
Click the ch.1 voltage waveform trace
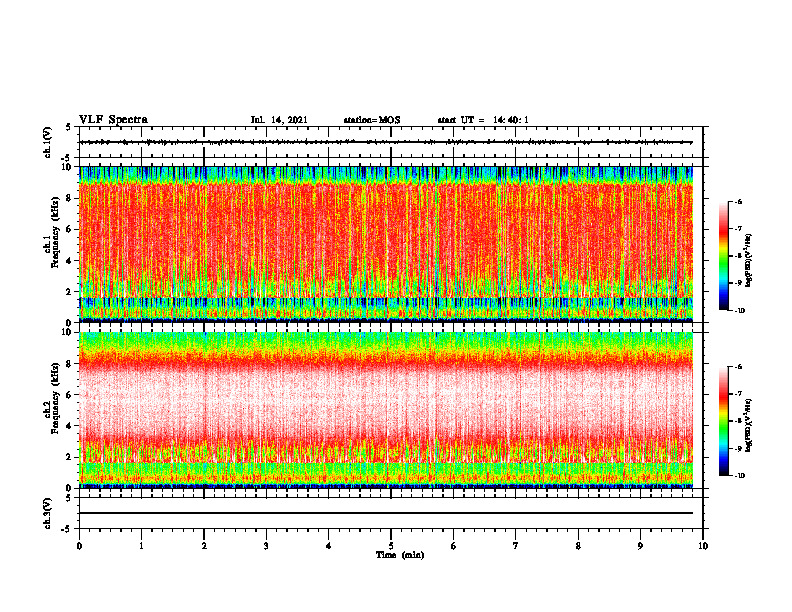click(386, 142)
